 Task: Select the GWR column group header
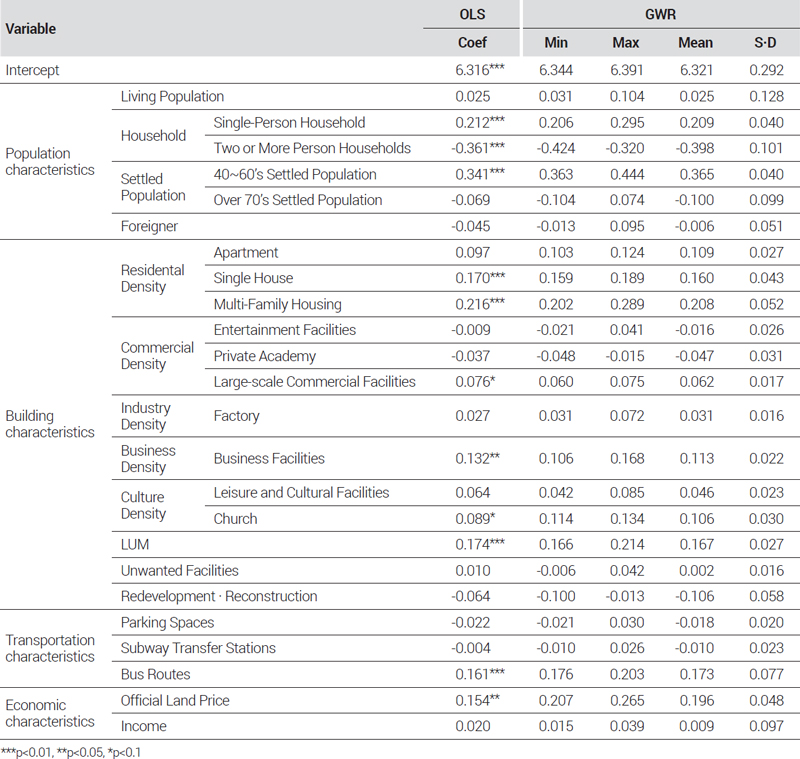(660, 15)
